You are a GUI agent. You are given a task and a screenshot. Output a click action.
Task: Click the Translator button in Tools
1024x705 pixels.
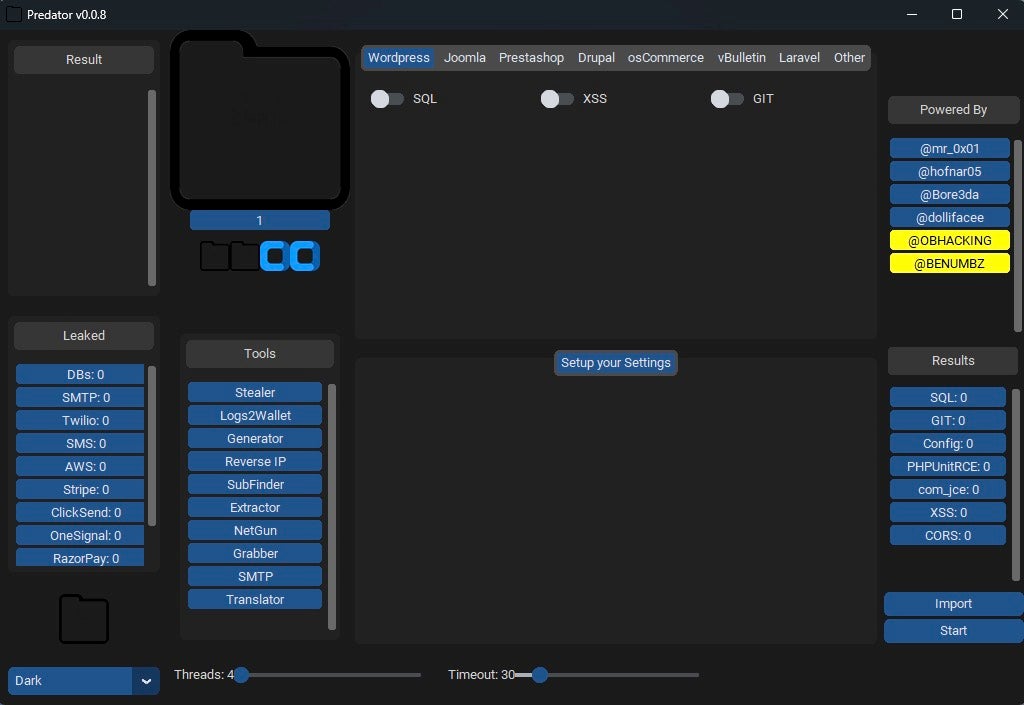(255, 600)
